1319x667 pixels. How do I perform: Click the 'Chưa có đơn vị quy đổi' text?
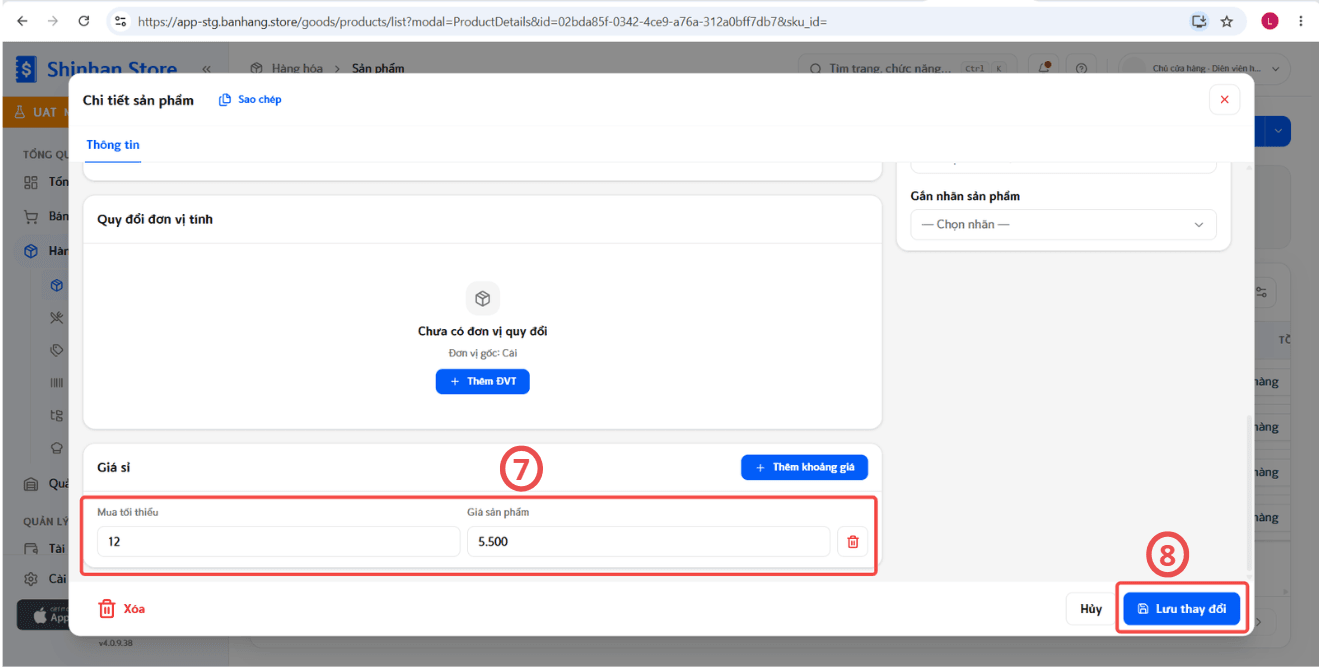coord(482,331)
